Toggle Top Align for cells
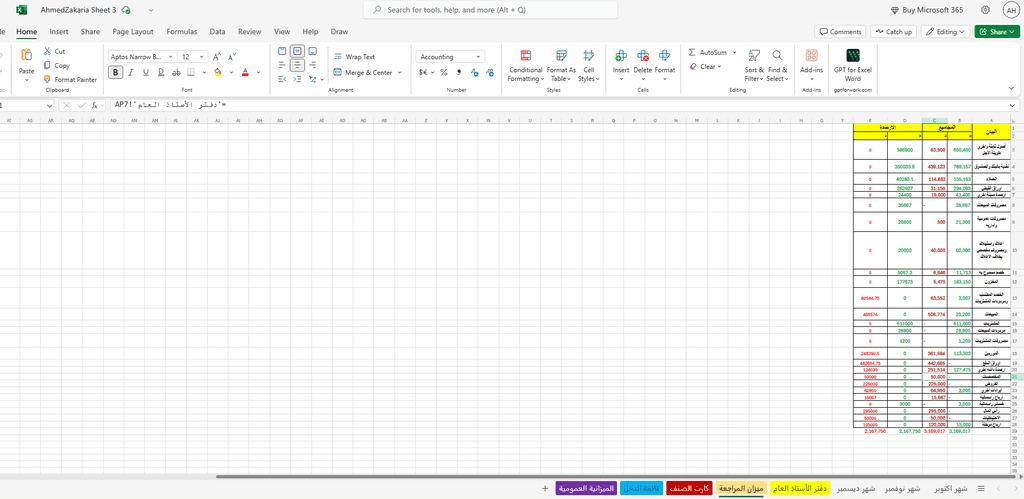Screen dimensions: 1024x499 pos(282,51)
